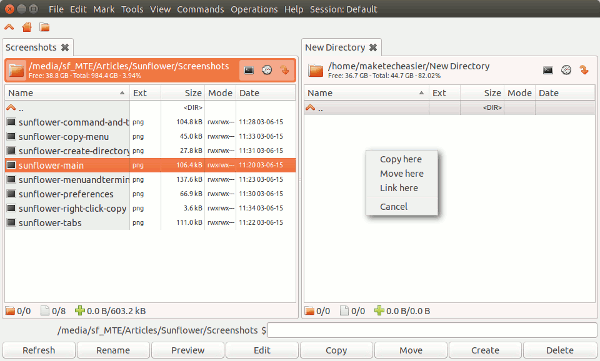
Task: Click the parent directory arrow in left panel
Action: click(11, 108)
